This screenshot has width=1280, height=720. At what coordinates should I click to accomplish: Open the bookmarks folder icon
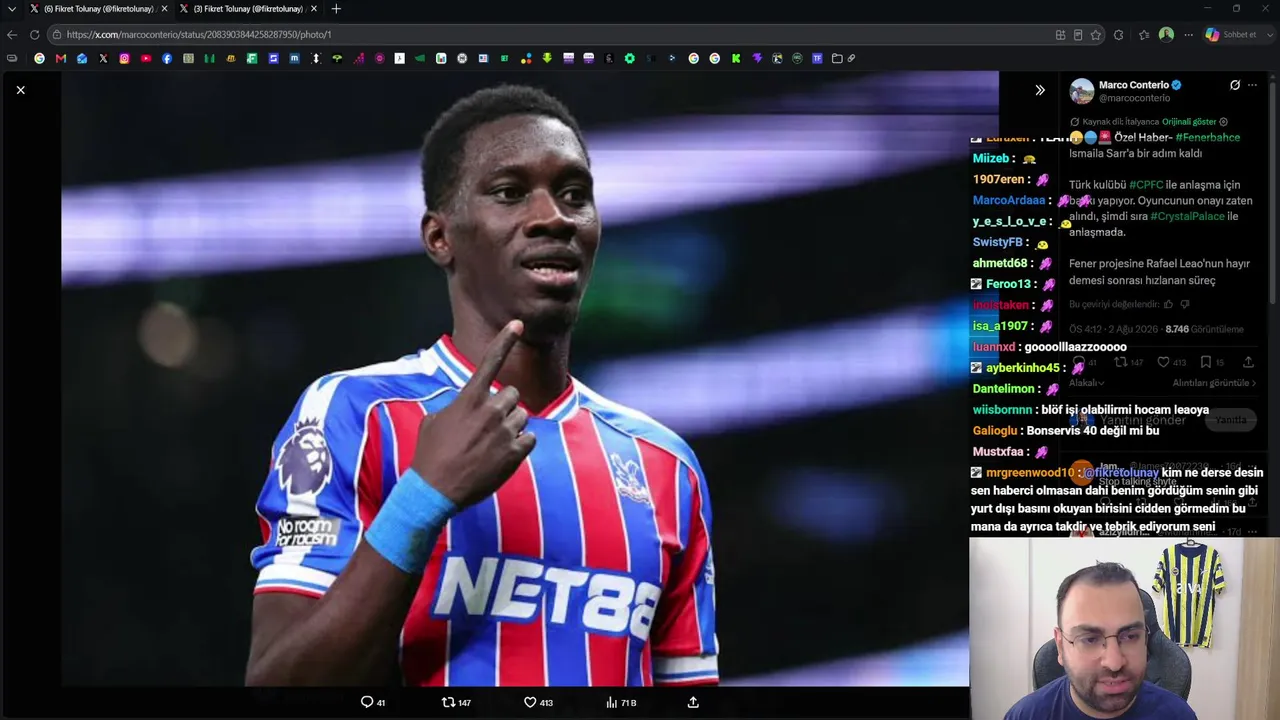coord(837,58)
